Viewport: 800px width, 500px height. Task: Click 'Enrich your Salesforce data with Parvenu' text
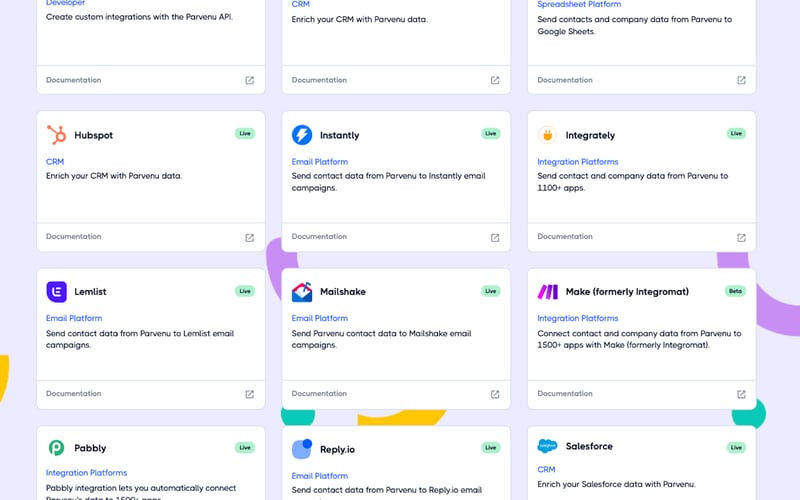click(x=616, y=484)
